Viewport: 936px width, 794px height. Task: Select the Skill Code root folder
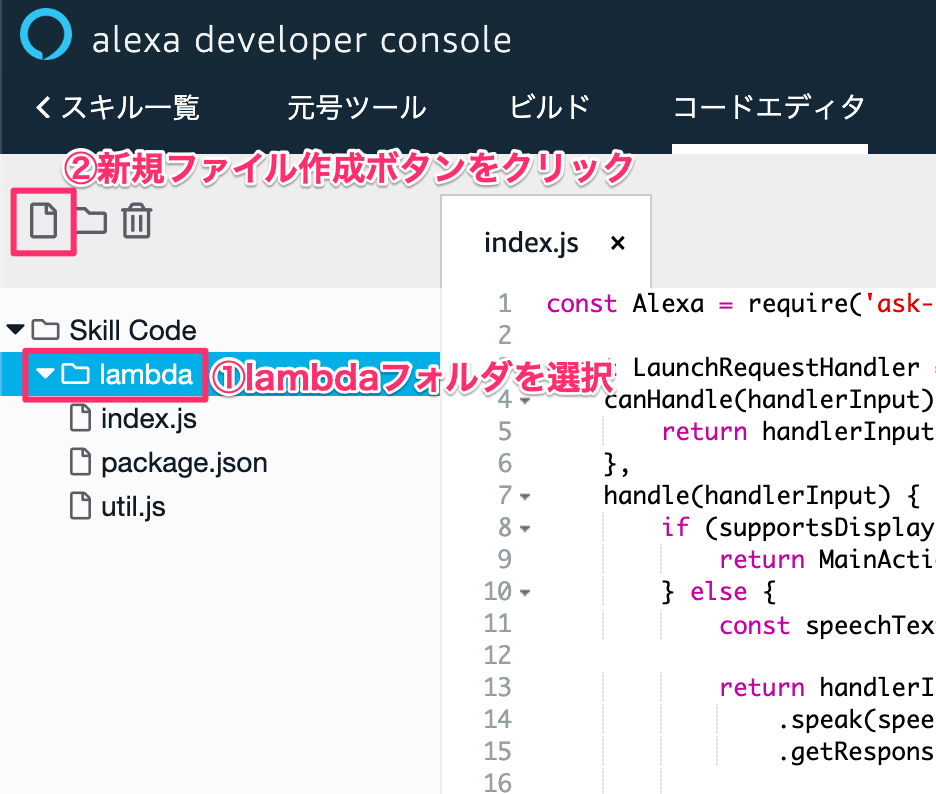click(x=133, y=330)
